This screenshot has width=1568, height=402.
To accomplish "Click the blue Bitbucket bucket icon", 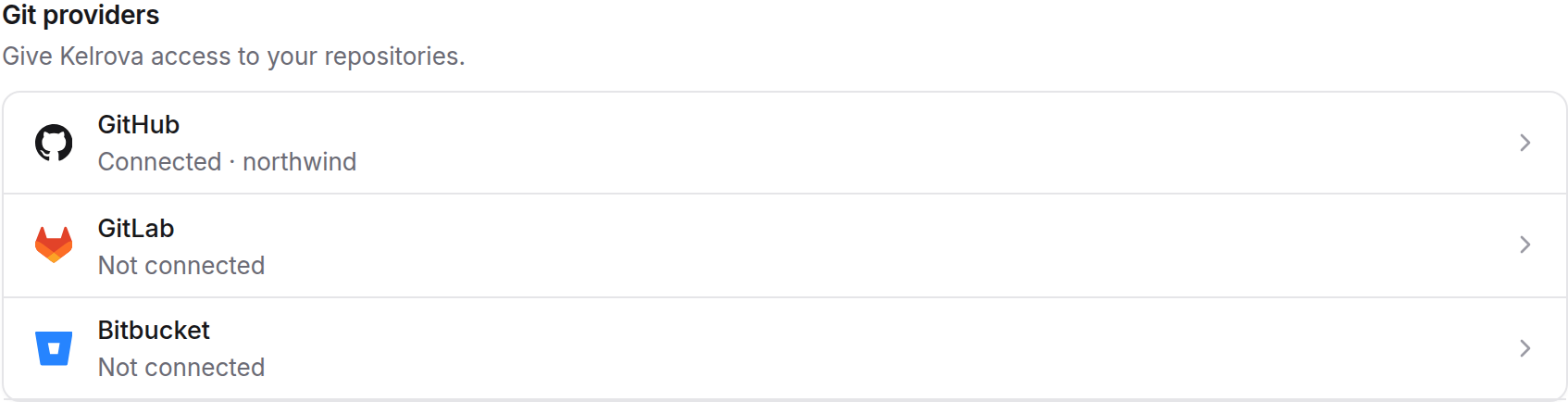I will tap(54, 348).
